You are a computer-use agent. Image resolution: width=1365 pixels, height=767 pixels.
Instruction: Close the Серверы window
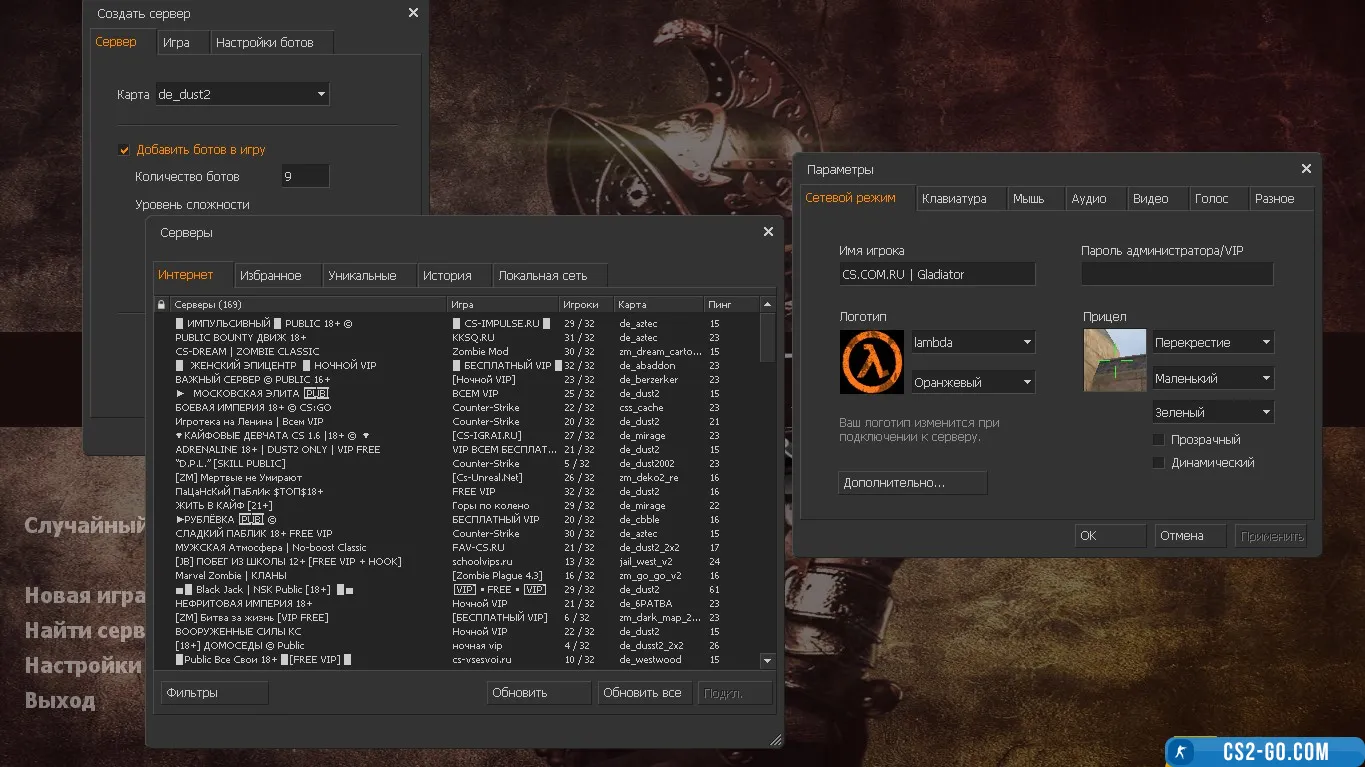[767, 232]
